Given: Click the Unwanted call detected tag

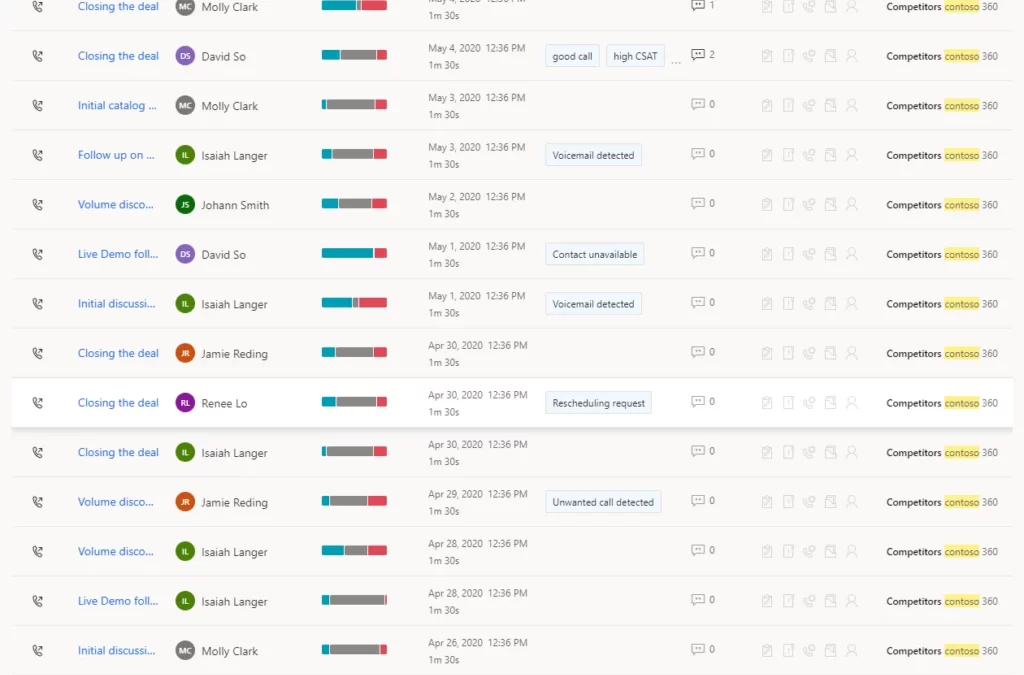Looking at the screenshot, I should (x=603, y=503).
